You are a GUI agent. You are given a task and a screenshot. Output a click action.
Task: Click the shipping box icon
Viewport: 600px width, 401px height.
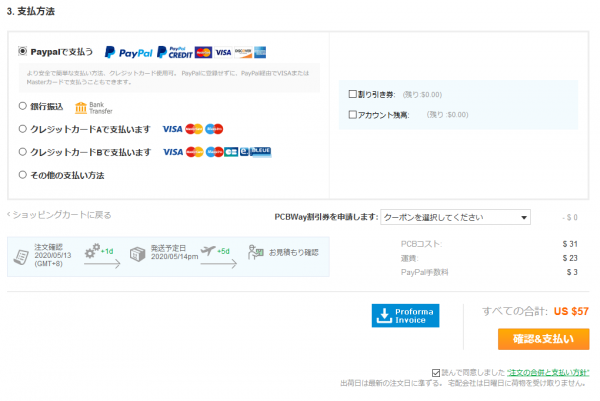point(137,256)
